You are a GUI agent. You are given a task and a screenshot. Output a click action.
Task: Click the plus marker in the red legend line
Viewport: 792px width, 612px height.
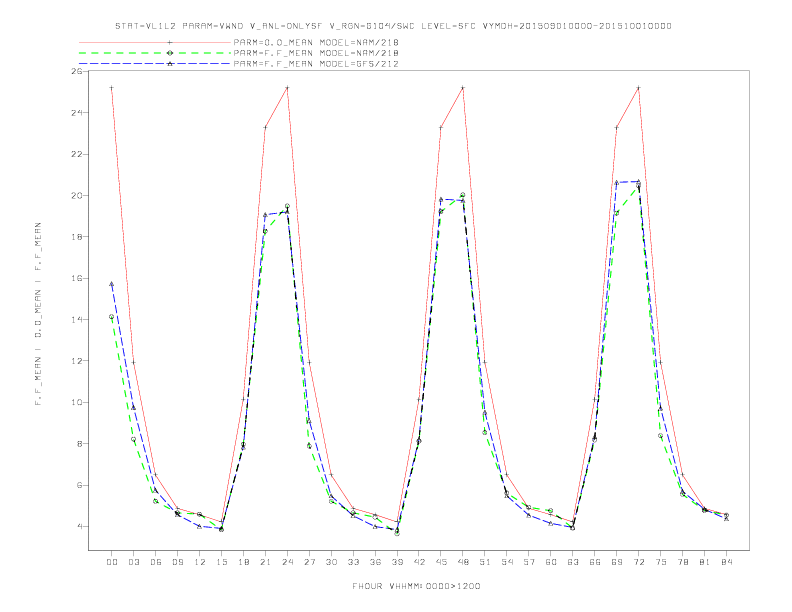tap(170, 42)
